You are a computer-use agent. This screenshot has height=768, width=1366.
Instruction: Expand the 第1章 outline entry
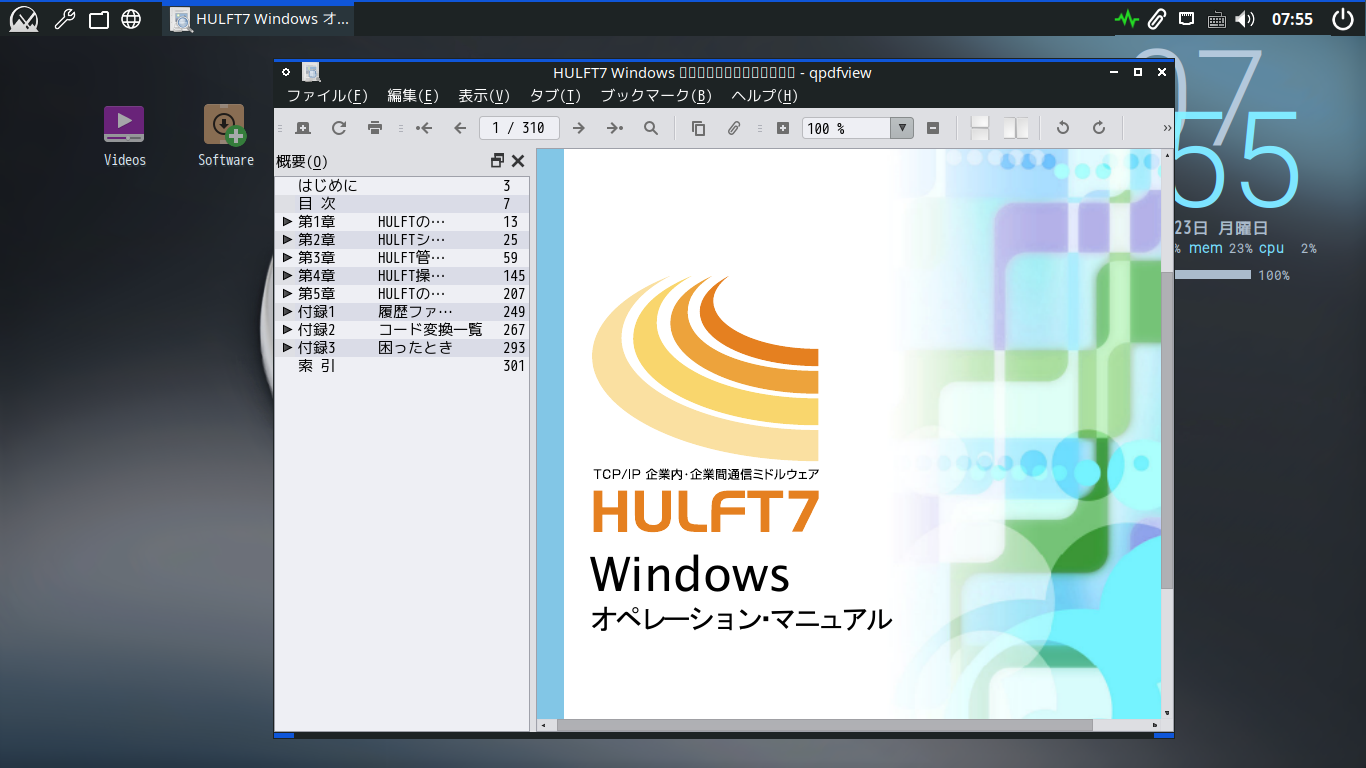point(287,222)
